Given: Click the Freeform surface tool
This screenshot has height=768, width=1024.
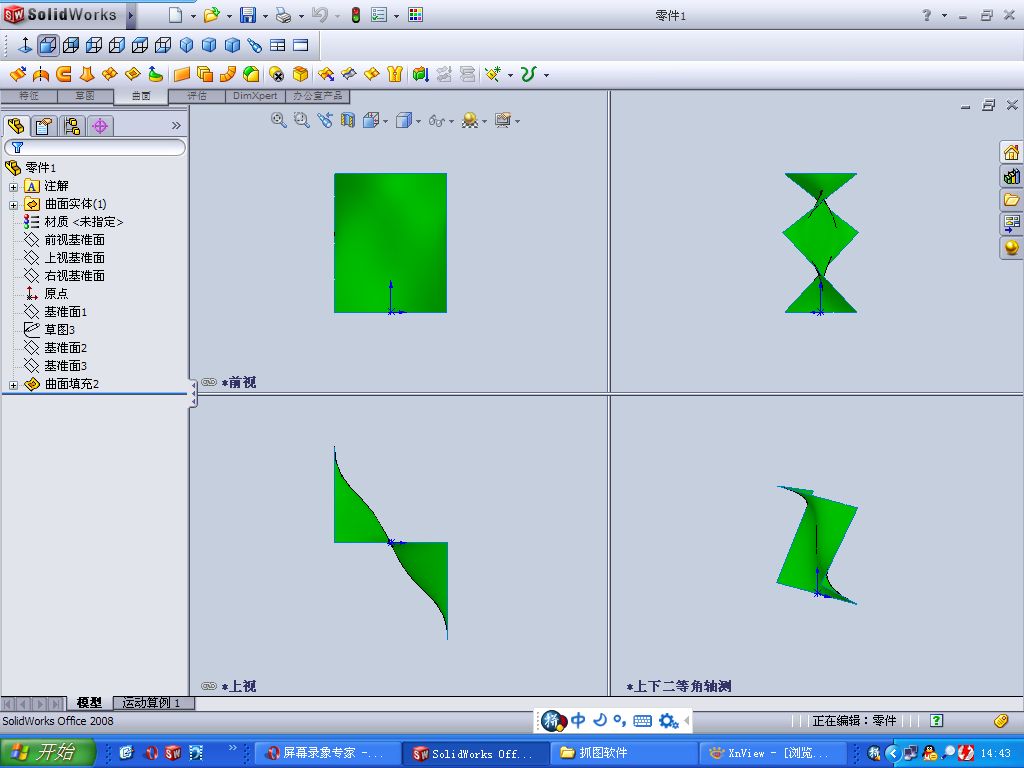Looking at the screenshot, I should (155, 74).
